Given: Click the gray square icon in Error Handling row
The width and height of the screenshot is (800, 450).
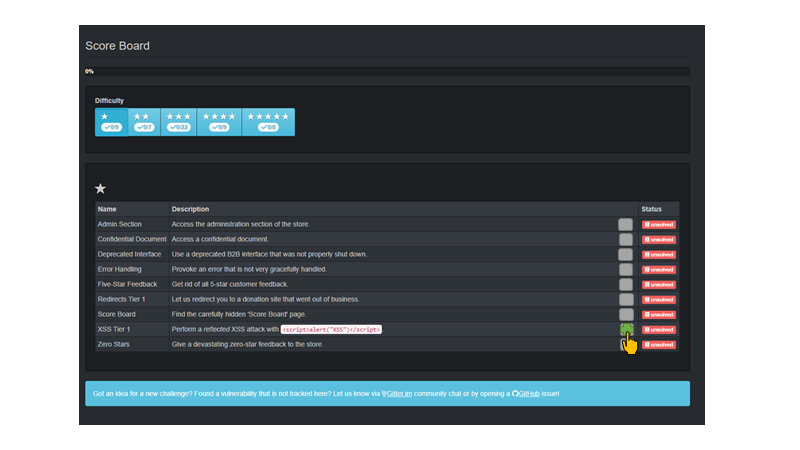Looking at the screenshot, I should click(626, 269).
